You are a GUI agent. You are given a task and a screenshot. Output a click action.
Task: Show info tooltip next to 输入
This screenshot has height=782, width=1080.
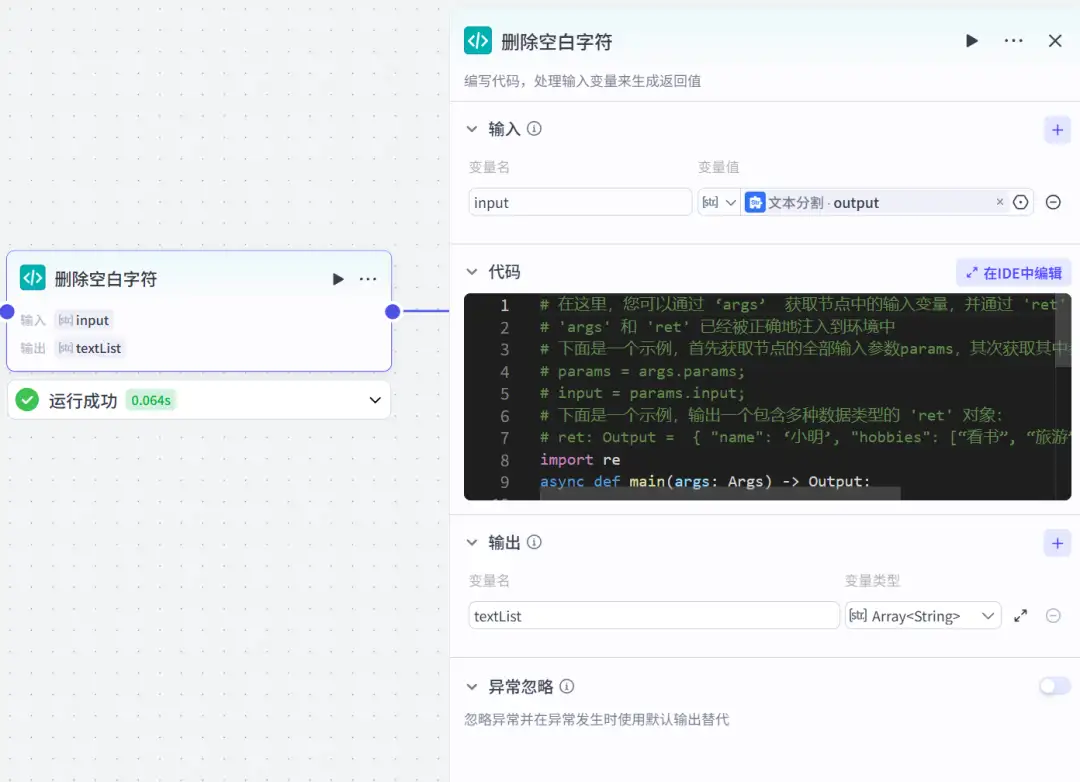coord(534,129)
